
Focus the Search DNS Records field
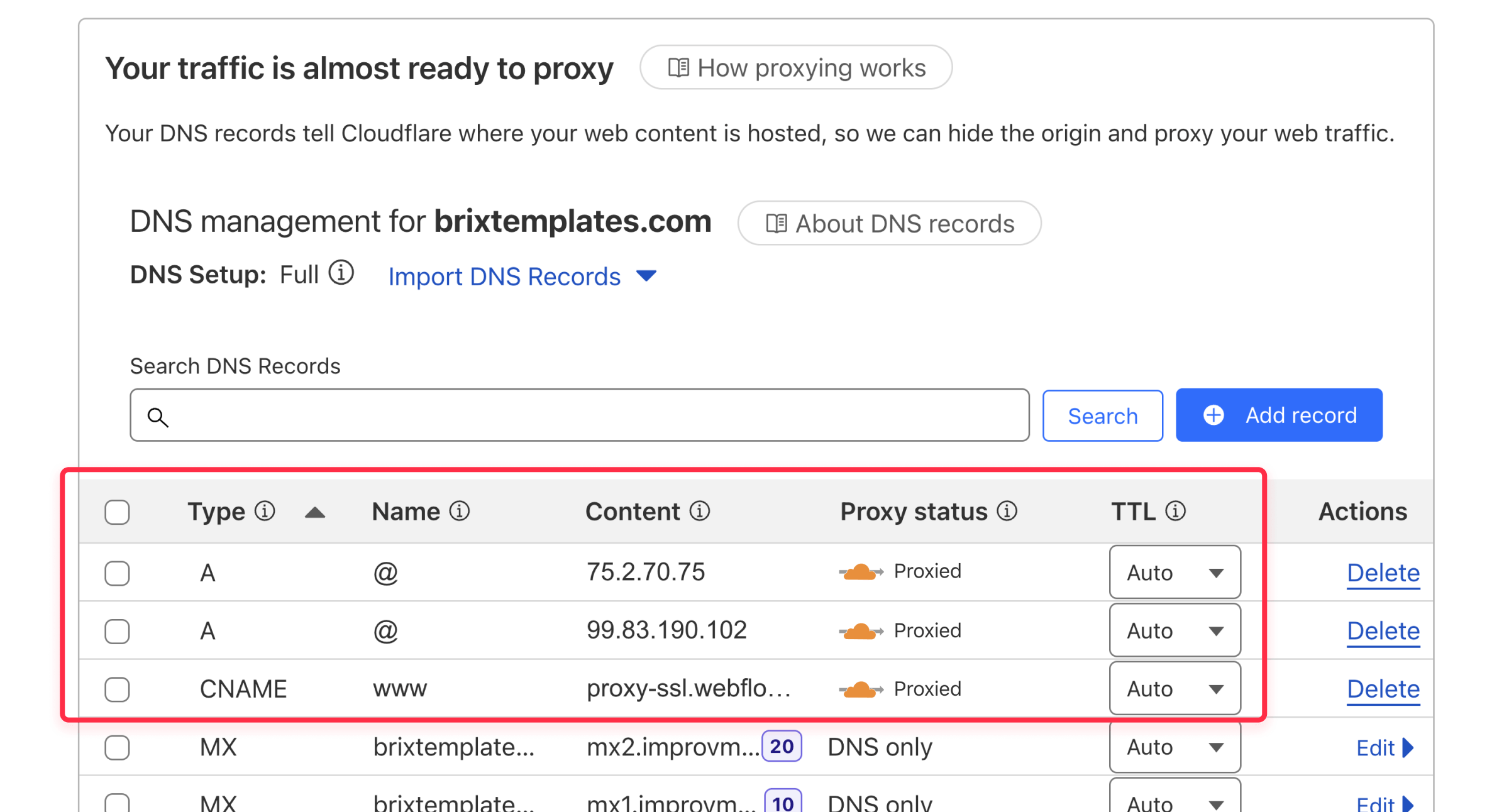579,415
